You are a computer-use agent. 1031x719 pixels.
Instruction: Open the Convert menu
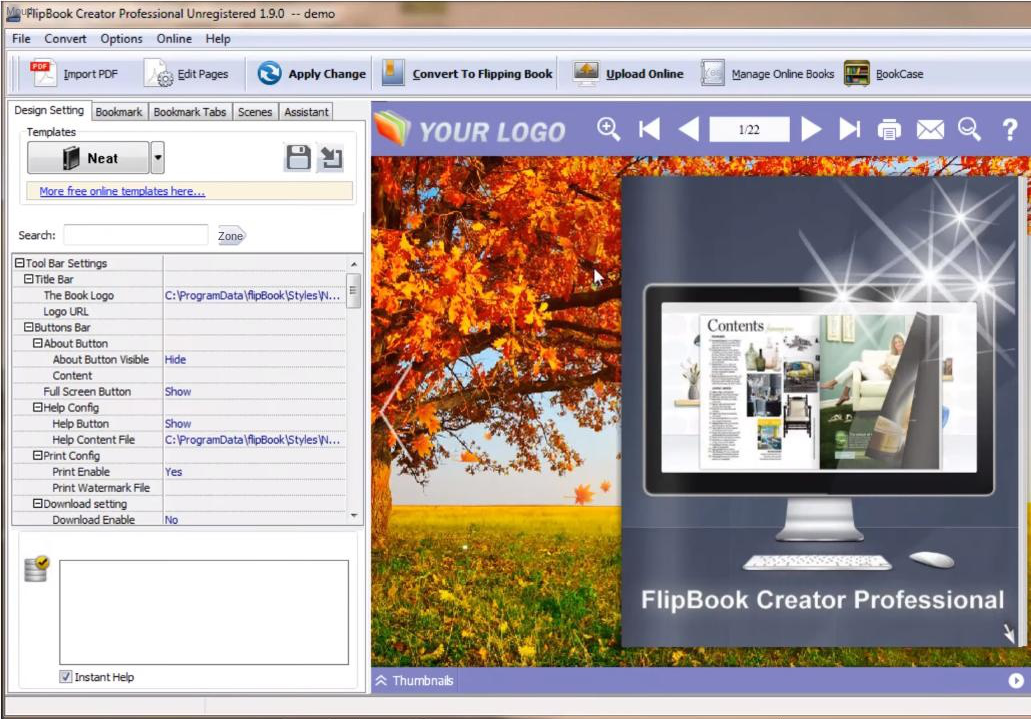click(x=65, y=39)
